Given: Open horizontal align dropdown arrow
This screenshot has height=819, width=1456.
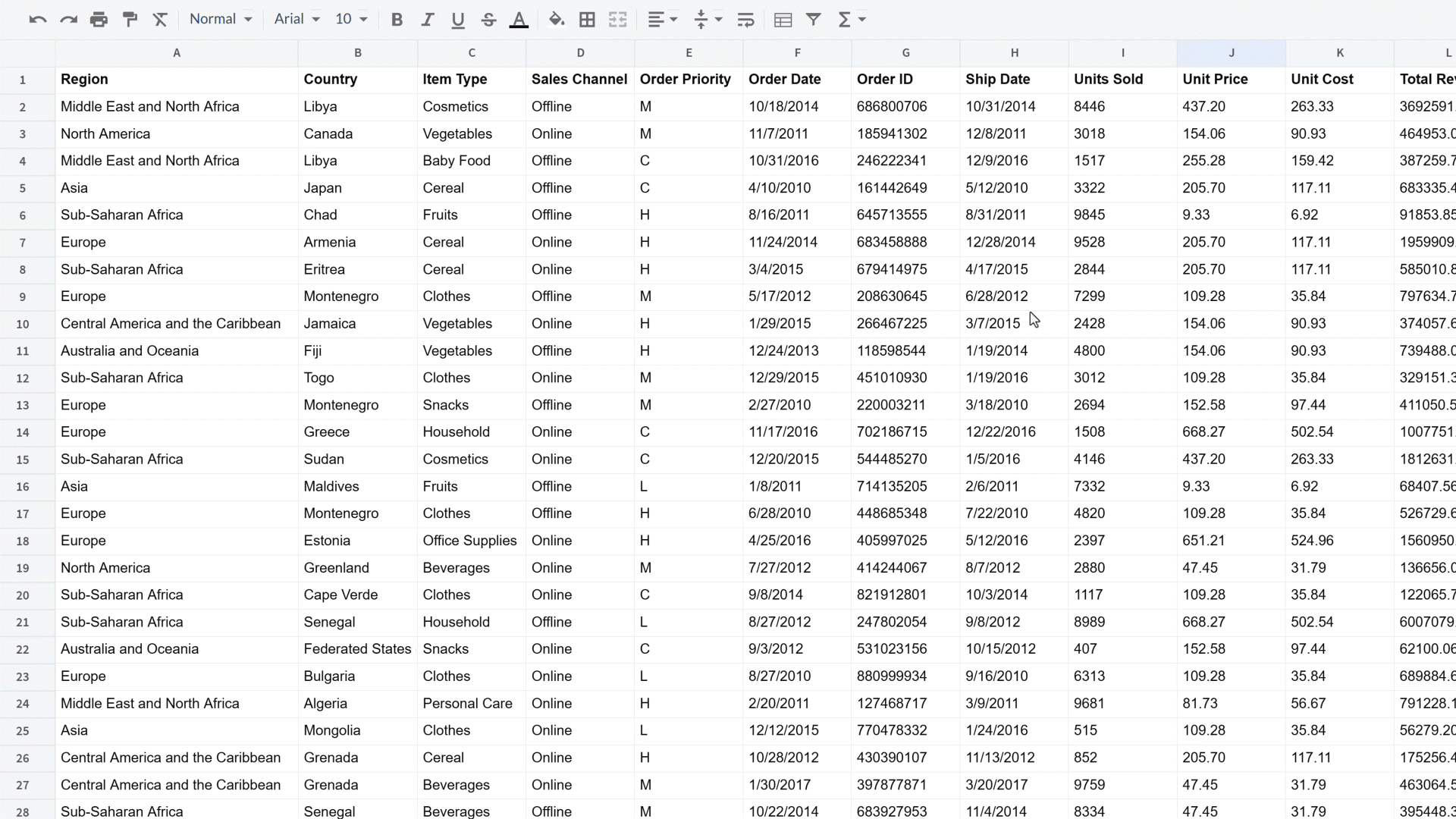Looking at the screenshot, I should (673, 20).
